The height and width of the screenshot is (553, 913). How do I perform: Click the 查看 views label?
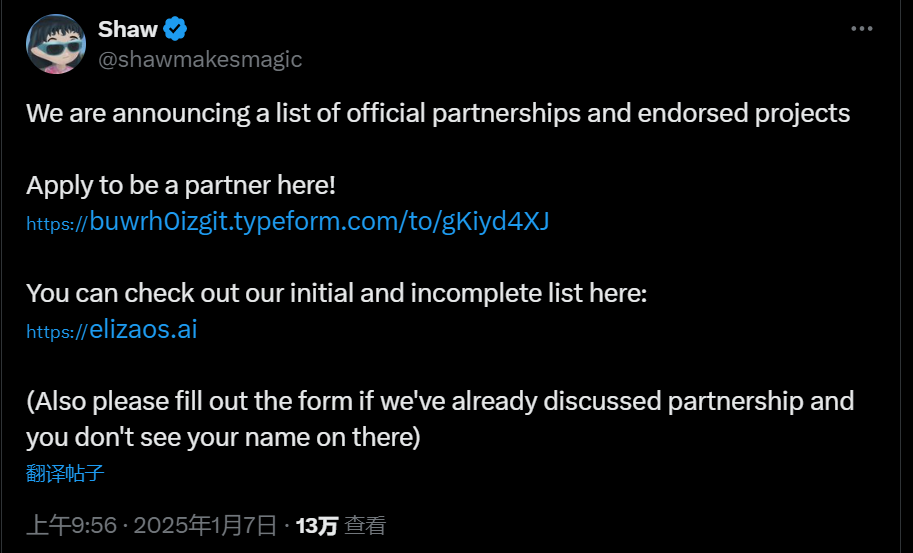click(365, 525)
